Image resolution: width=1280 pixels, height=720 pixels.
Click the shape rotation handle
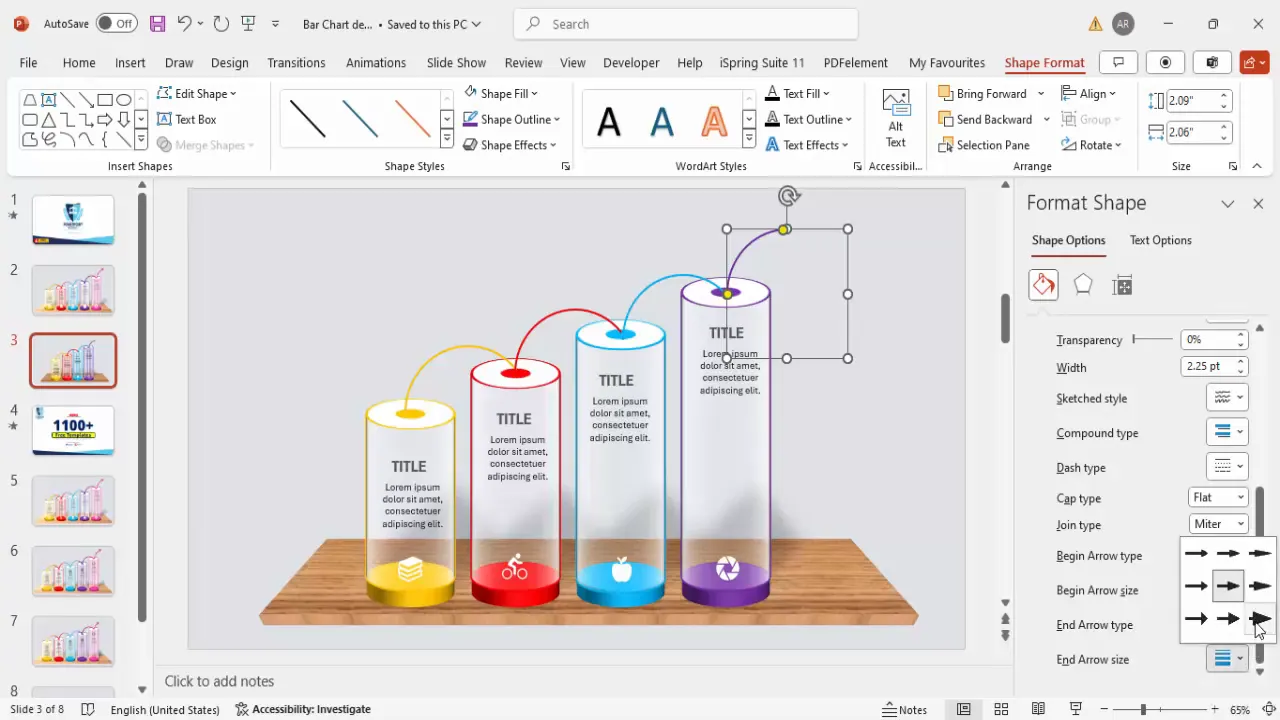[789, 196]
